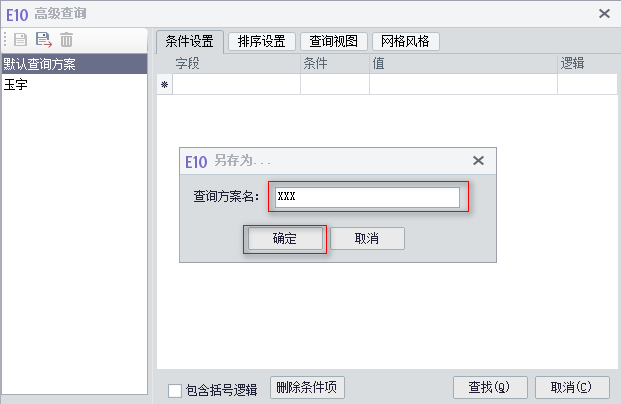Click the save-as scheme icon

pyautogui.click(x=43, y=40)
